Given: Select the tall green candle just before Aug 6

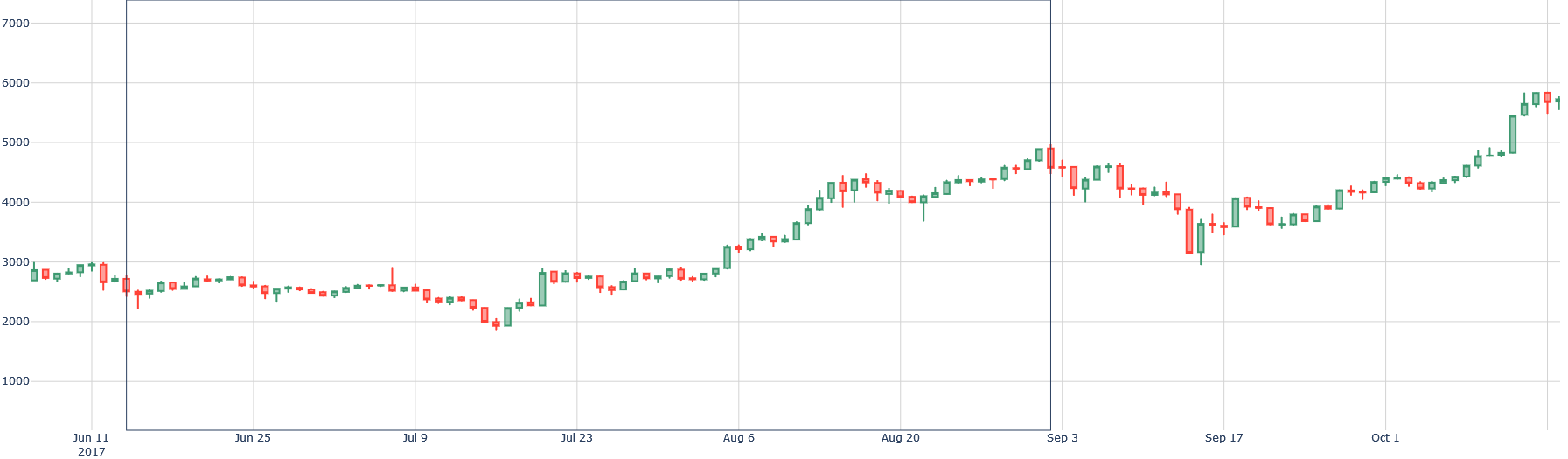Looking at the screenshot, I should (x=727, y=257).
